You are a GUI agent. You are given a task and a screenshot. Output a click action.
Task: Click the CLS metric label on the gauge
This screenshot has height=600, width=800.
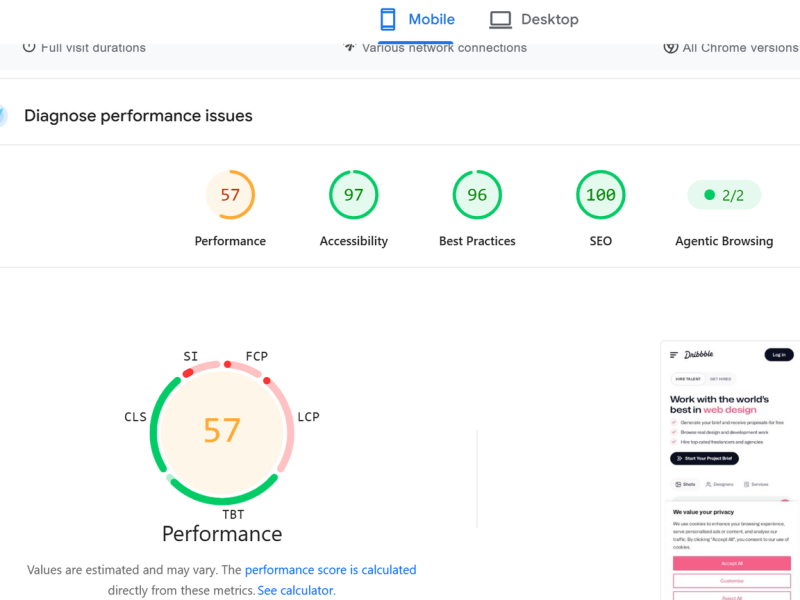click(135, 417)
